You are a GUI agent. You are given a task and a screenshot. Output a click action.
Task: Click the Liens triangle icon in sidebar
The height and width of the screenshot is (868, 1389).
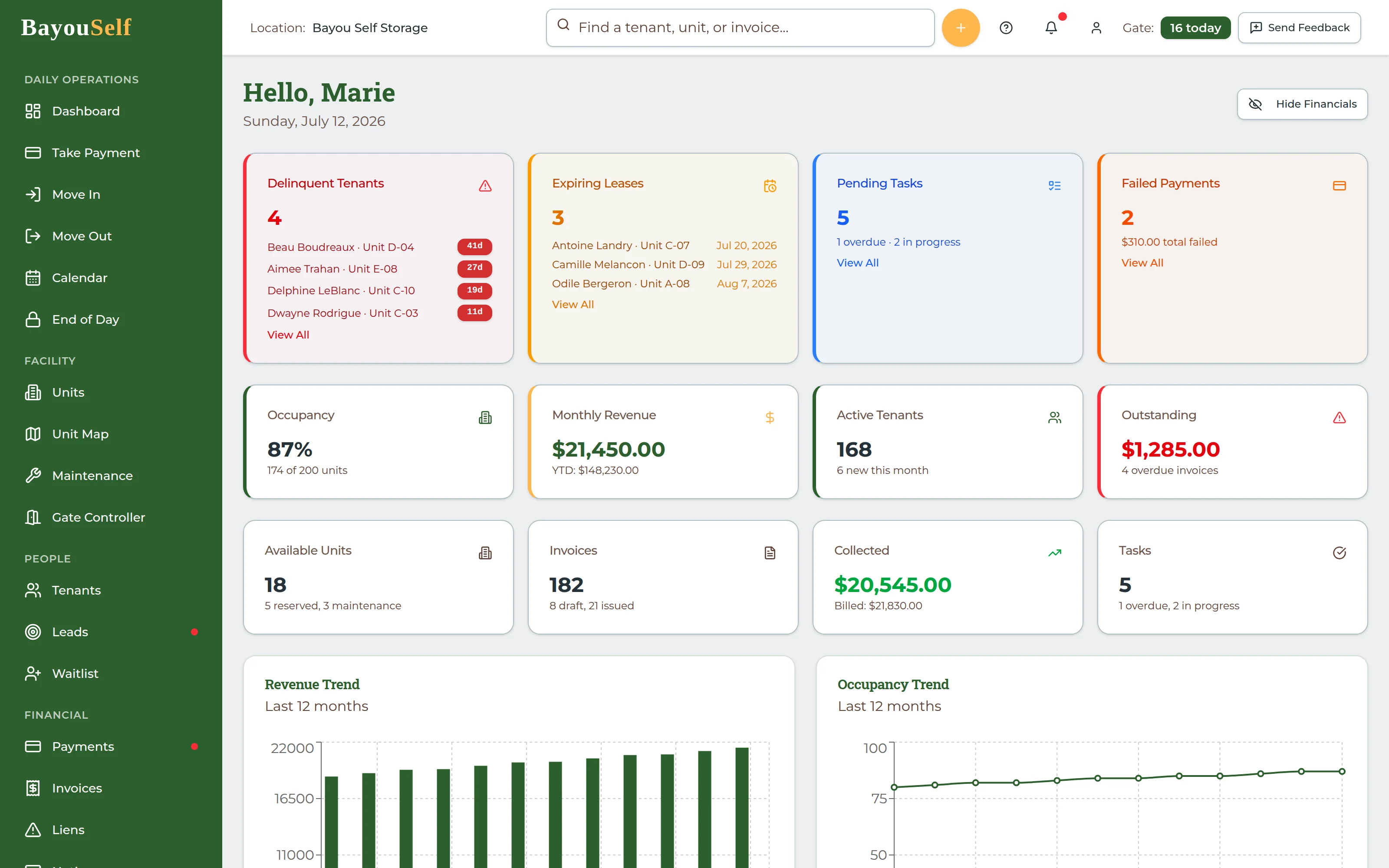(33, 829)
